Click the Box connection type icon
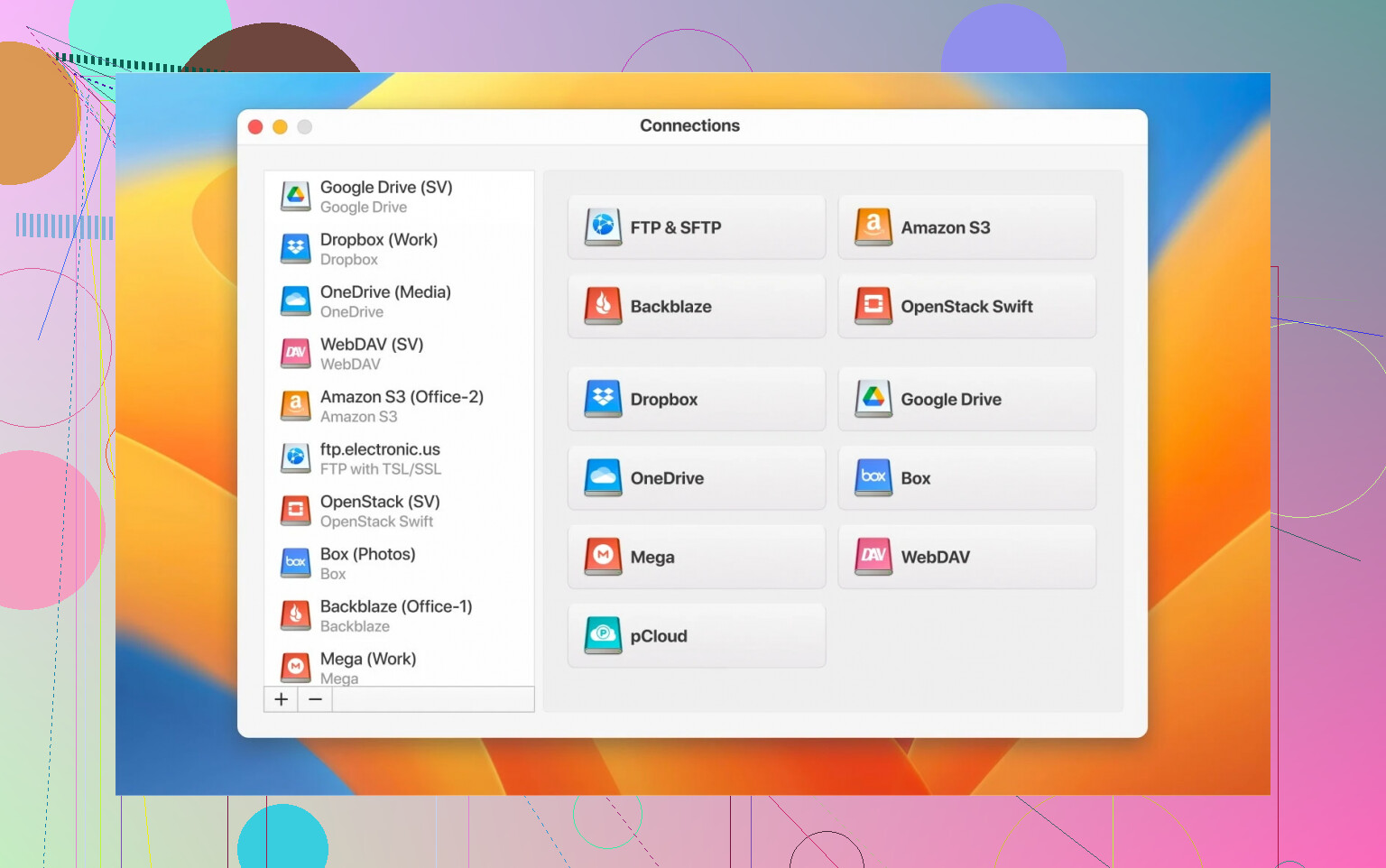Image resolution: width=1386 pixels, height=868 pixels. point(873,478)
